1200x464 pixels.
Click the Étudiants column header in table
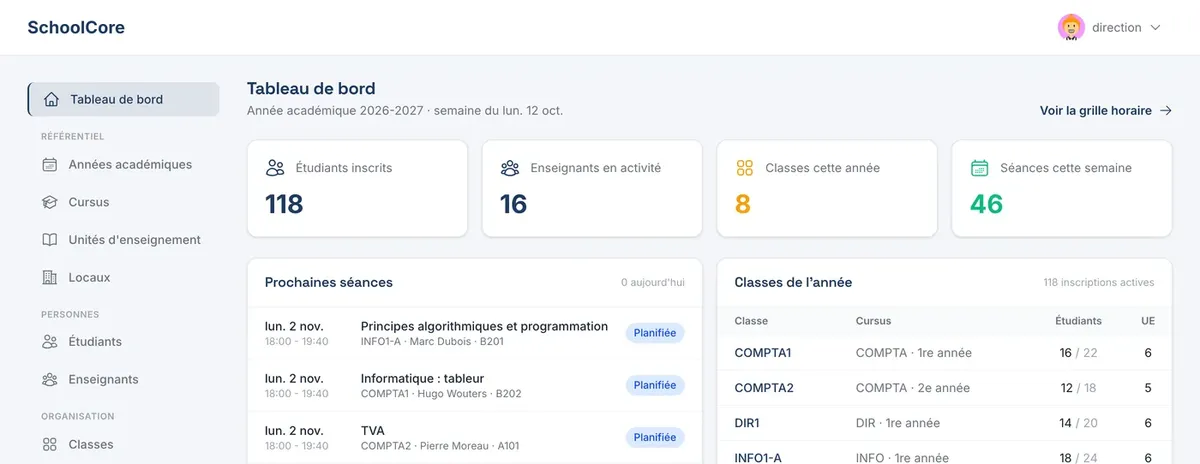[1078, 321]
